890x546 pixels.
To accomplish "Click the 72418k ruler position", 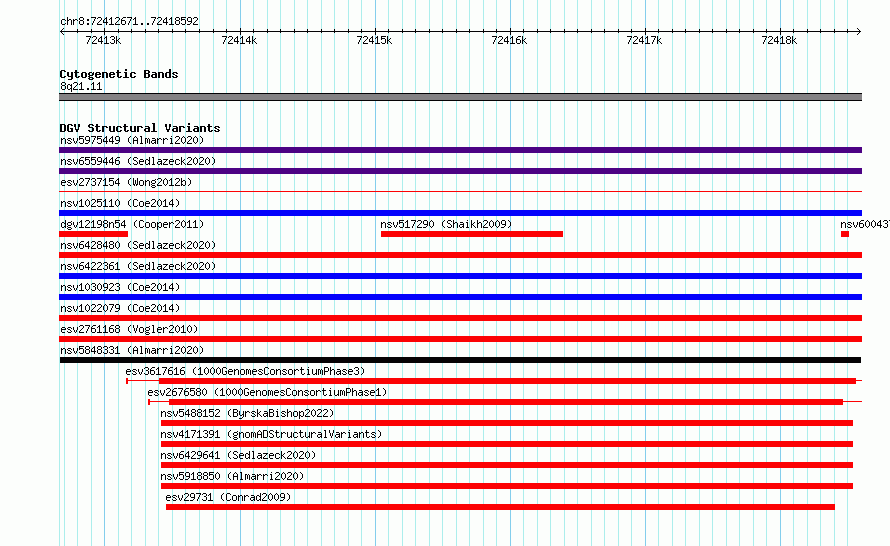I will point(779,40).
